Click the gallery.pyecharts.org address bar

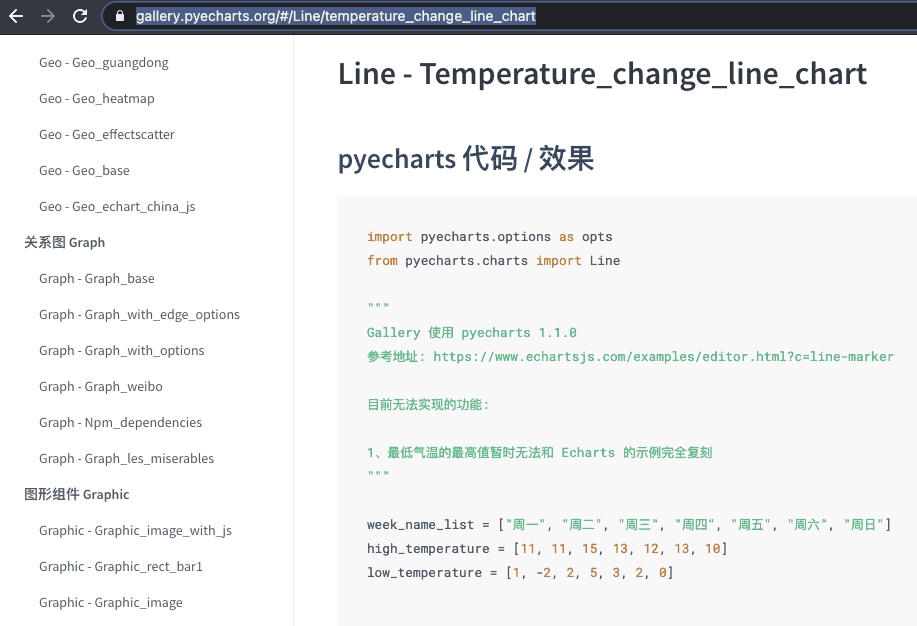(x=336, y=16)
